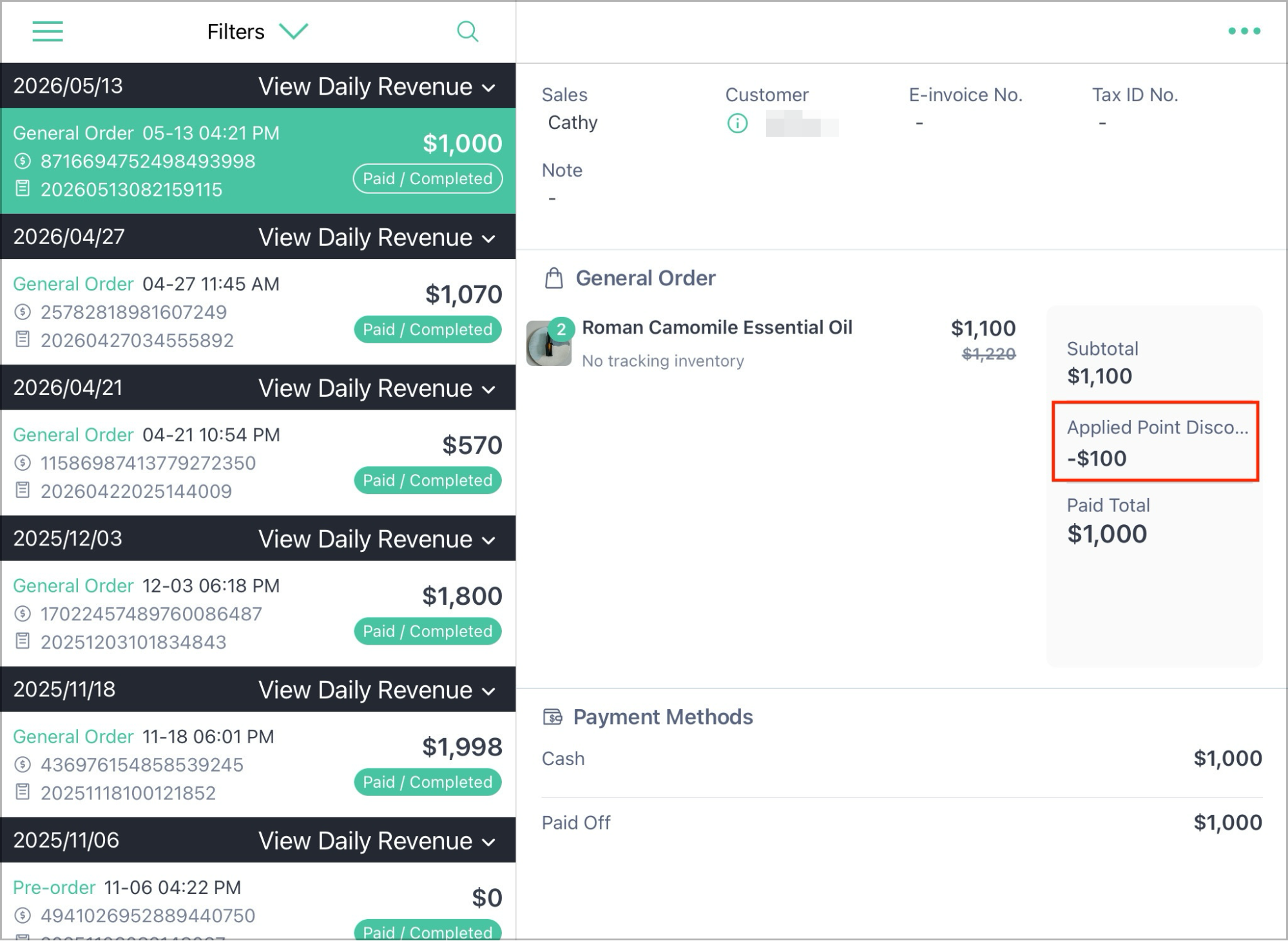Open the 11-06 04:22 PM Pre-order
The width and height of the screenshot is (1288, 941).
click(258, 901)
